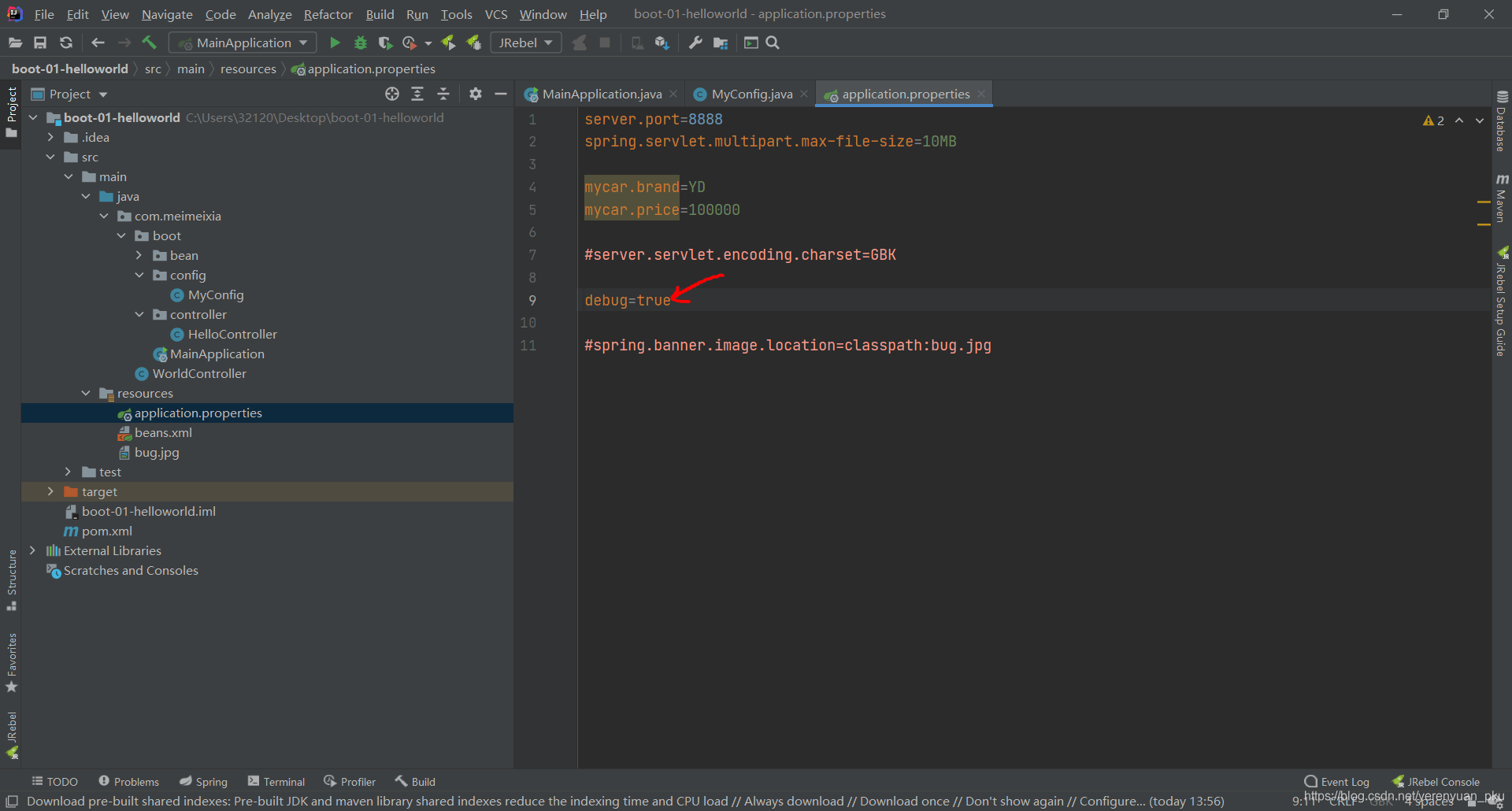
Task: Click the Profile run icon
Action: (x=409, y=43)
